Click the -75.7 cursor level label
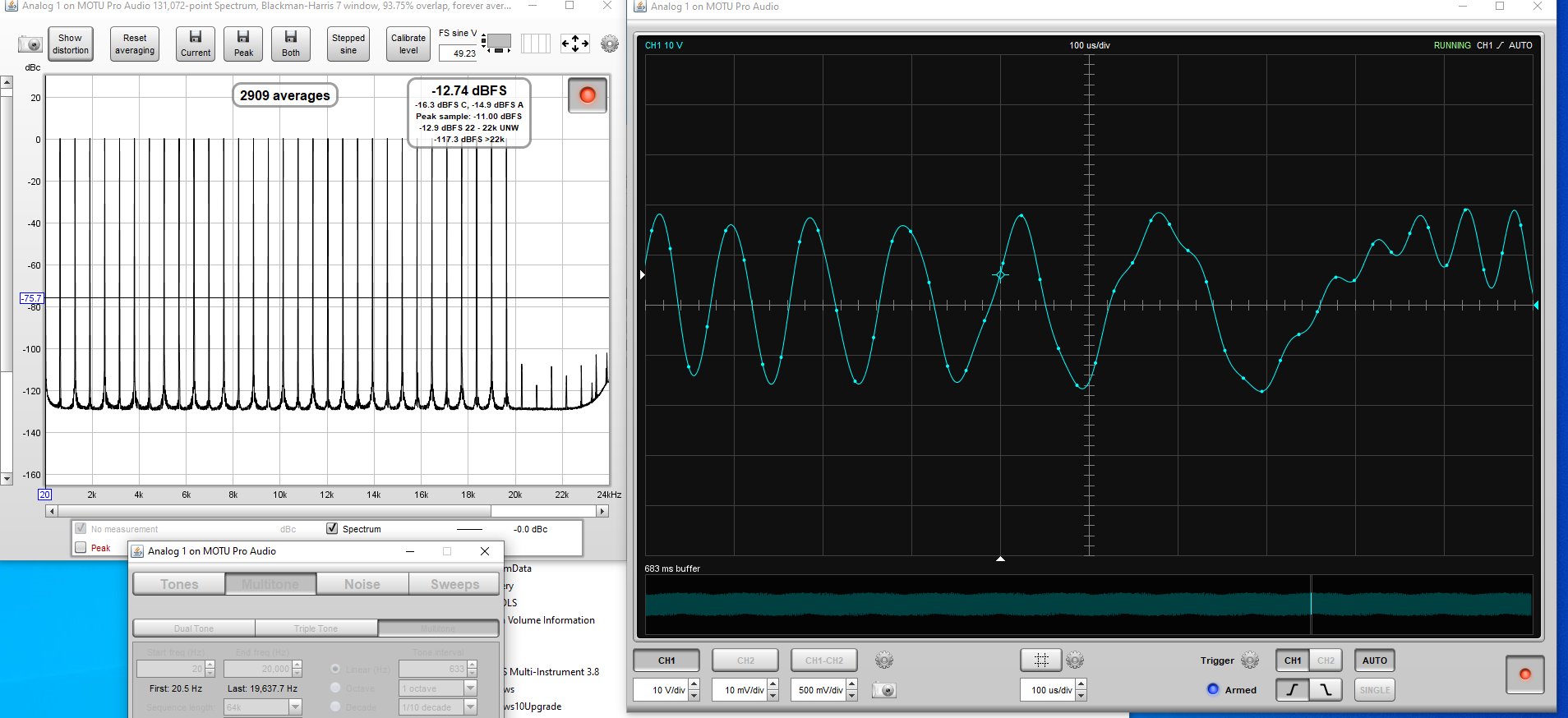Image resolution: width=1568 pixels, height=718 pixels. pos(31,298)
